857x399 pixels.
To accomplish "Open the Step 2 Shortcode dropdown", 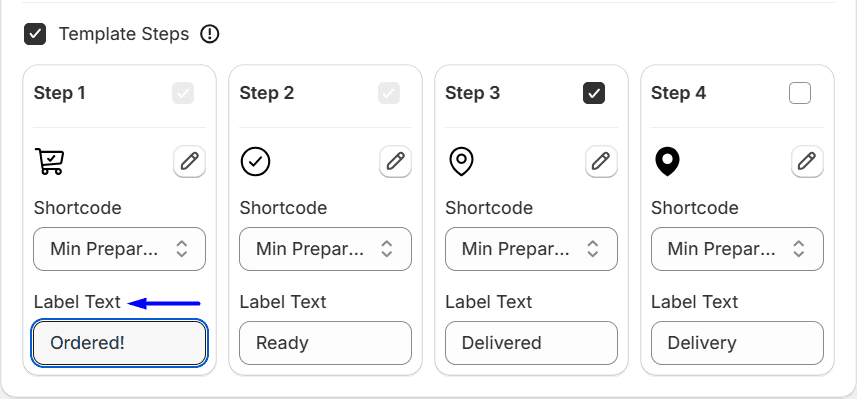I will [325, 249].
